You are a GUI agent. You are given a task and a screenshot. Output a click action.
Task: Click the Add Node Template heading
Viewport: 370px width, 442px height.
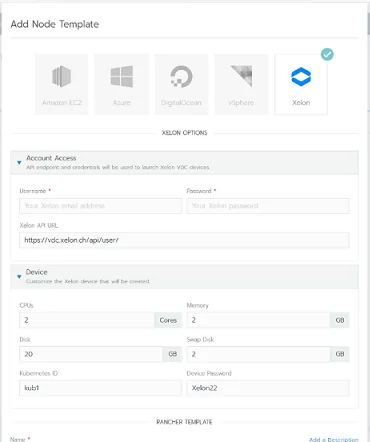[x=55, y=24]
